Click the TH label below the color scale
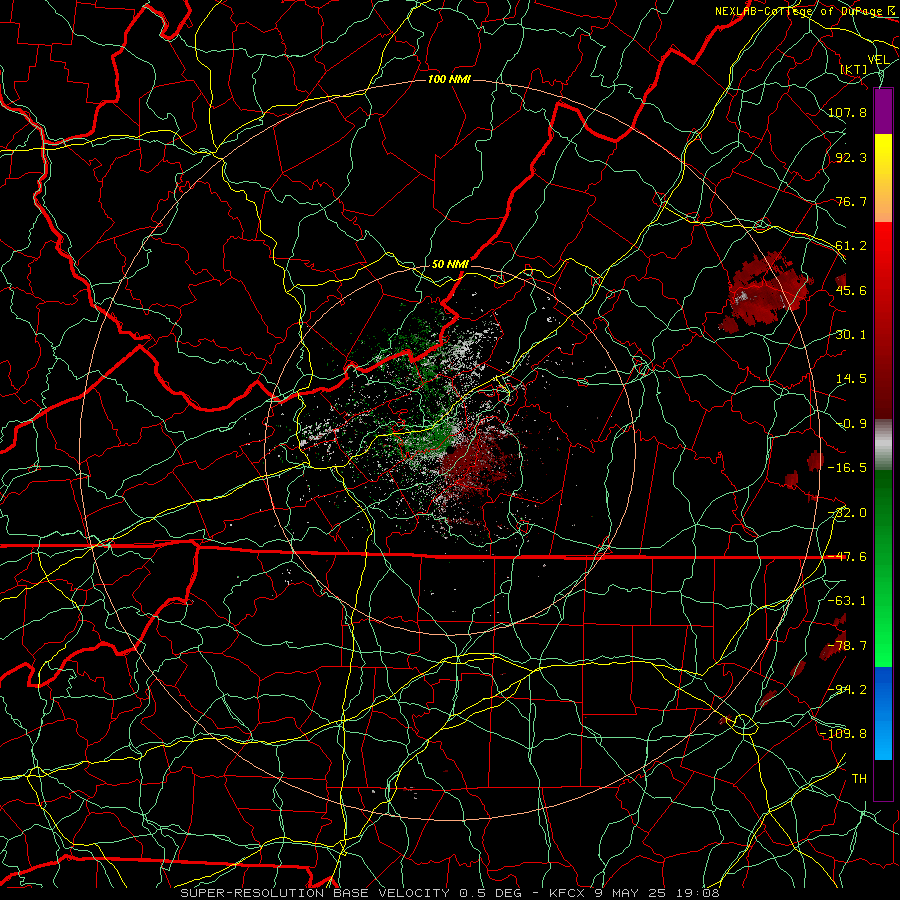 859,779
